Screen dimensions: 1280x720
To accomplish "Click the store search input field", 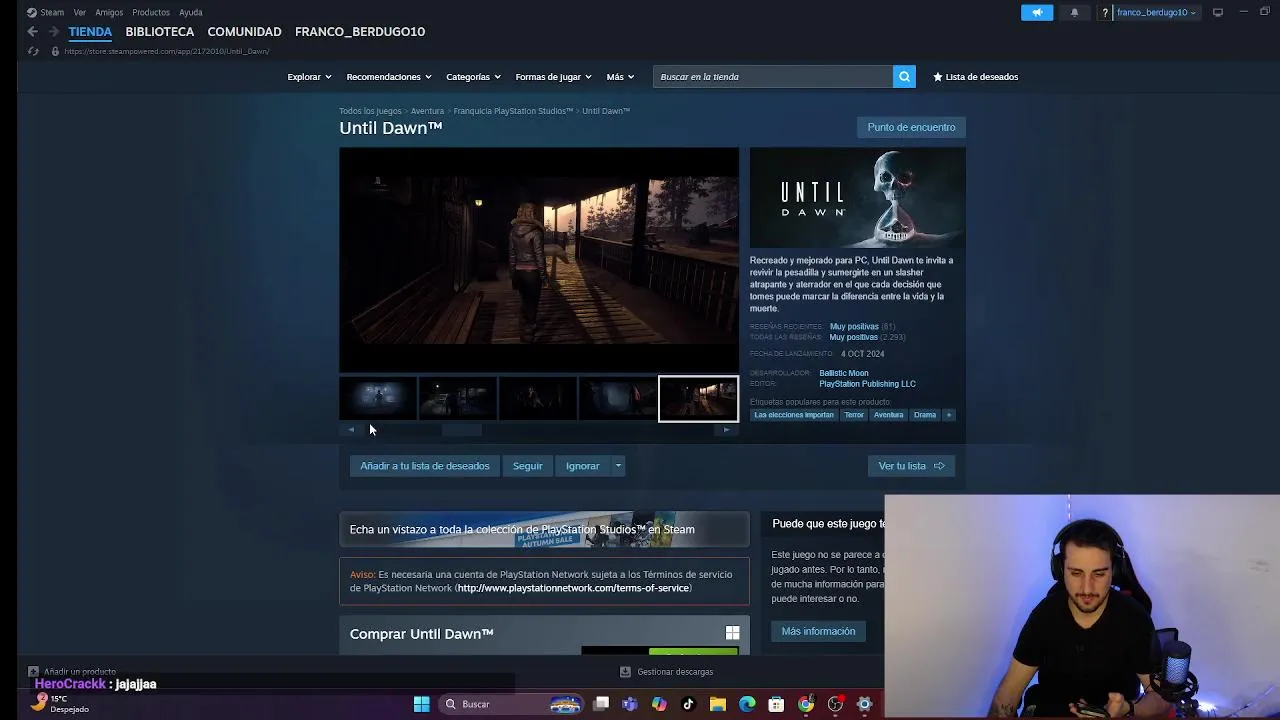I will [773, 77].
